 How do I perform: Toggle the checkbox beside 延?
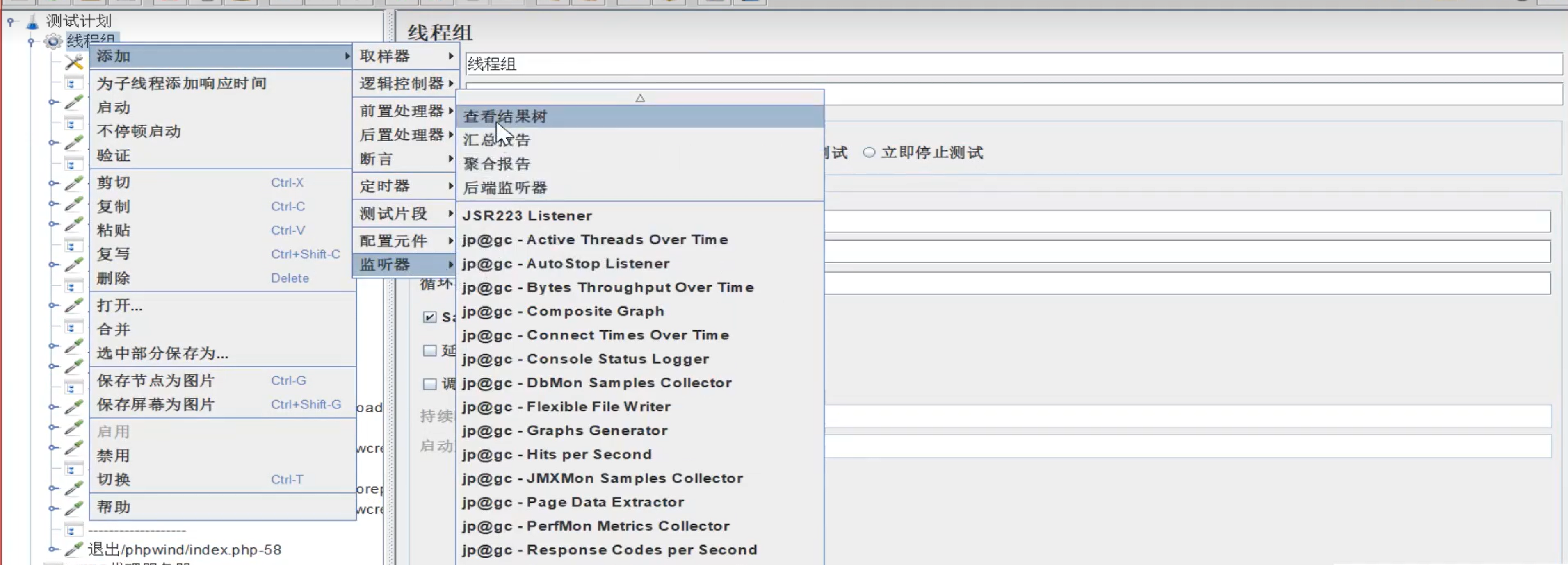[430, 351]
